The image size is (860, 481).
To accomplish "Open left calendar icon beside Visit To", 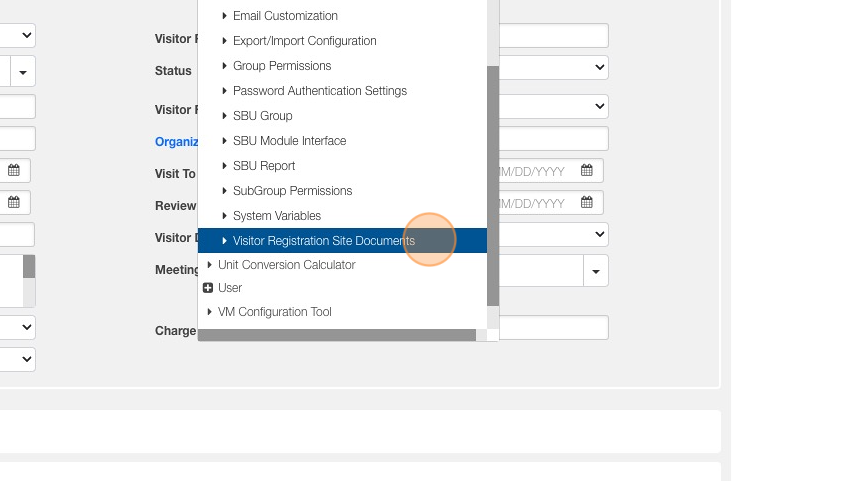I will pyautogui.click(x=14, y=170).
